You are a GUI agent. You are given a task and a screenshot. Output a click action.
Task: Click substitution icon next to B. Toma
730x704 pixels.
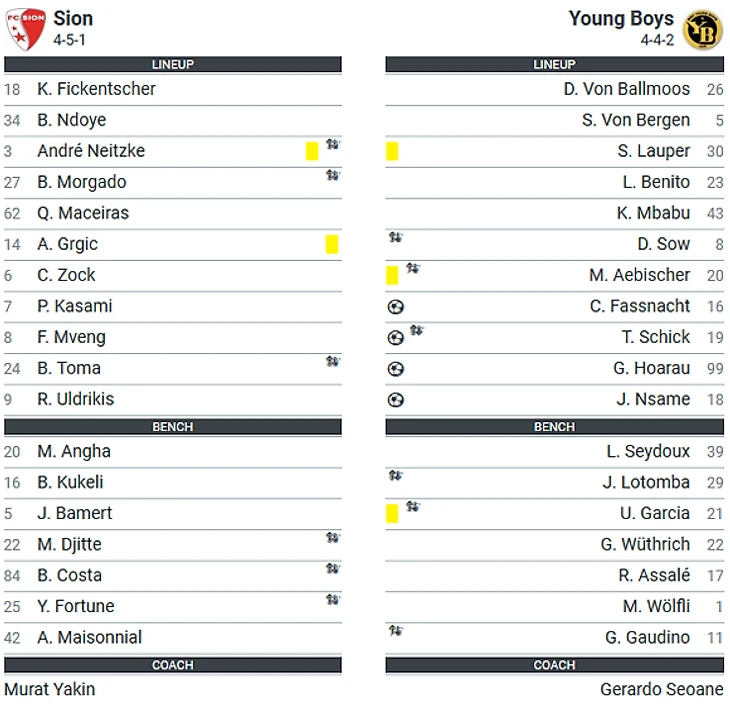[x=332, y=362]
